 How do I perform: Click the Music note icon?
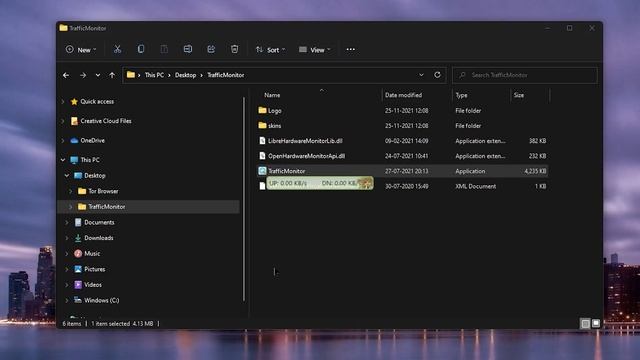[78, 253]
